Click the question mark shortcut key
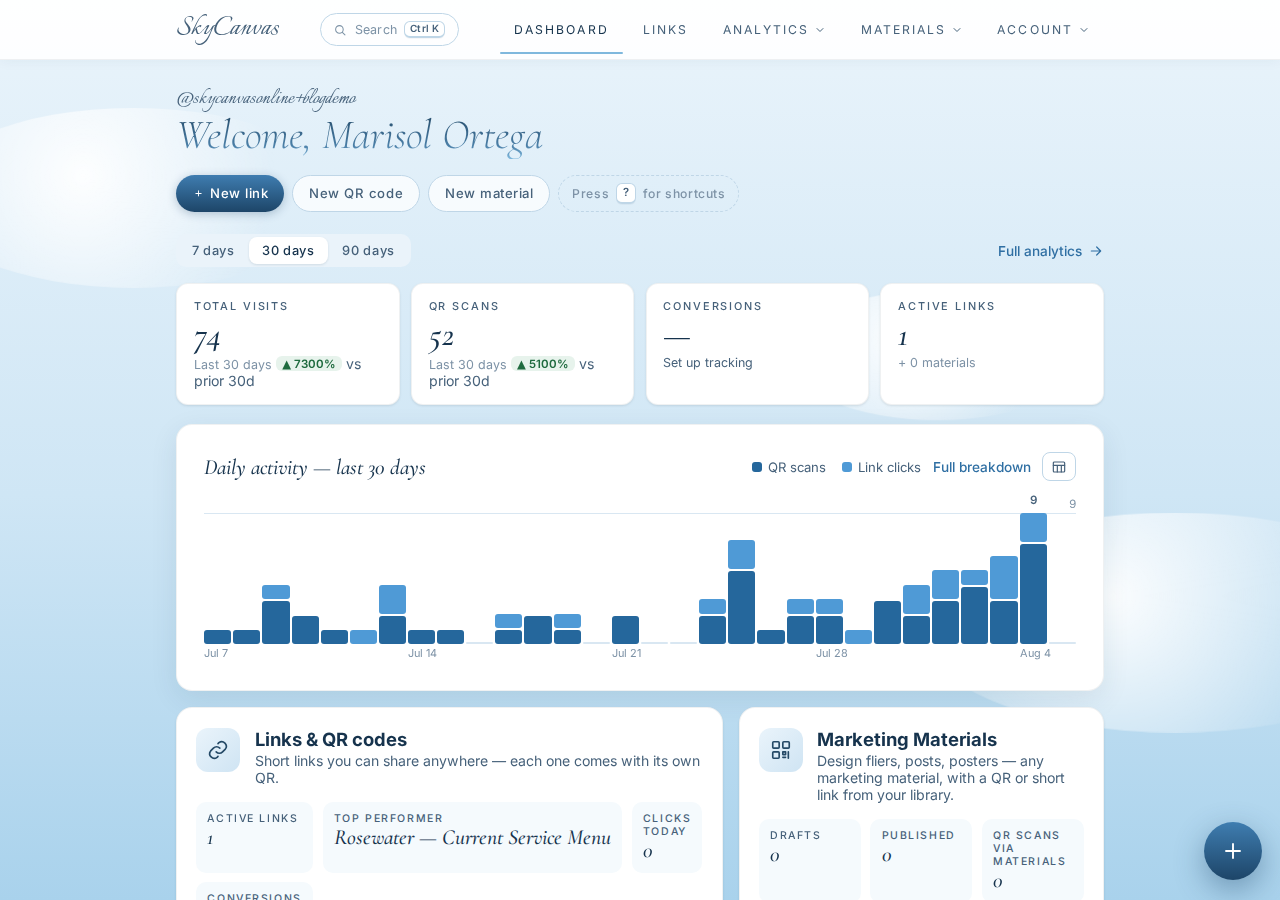 tap(626, 193)
